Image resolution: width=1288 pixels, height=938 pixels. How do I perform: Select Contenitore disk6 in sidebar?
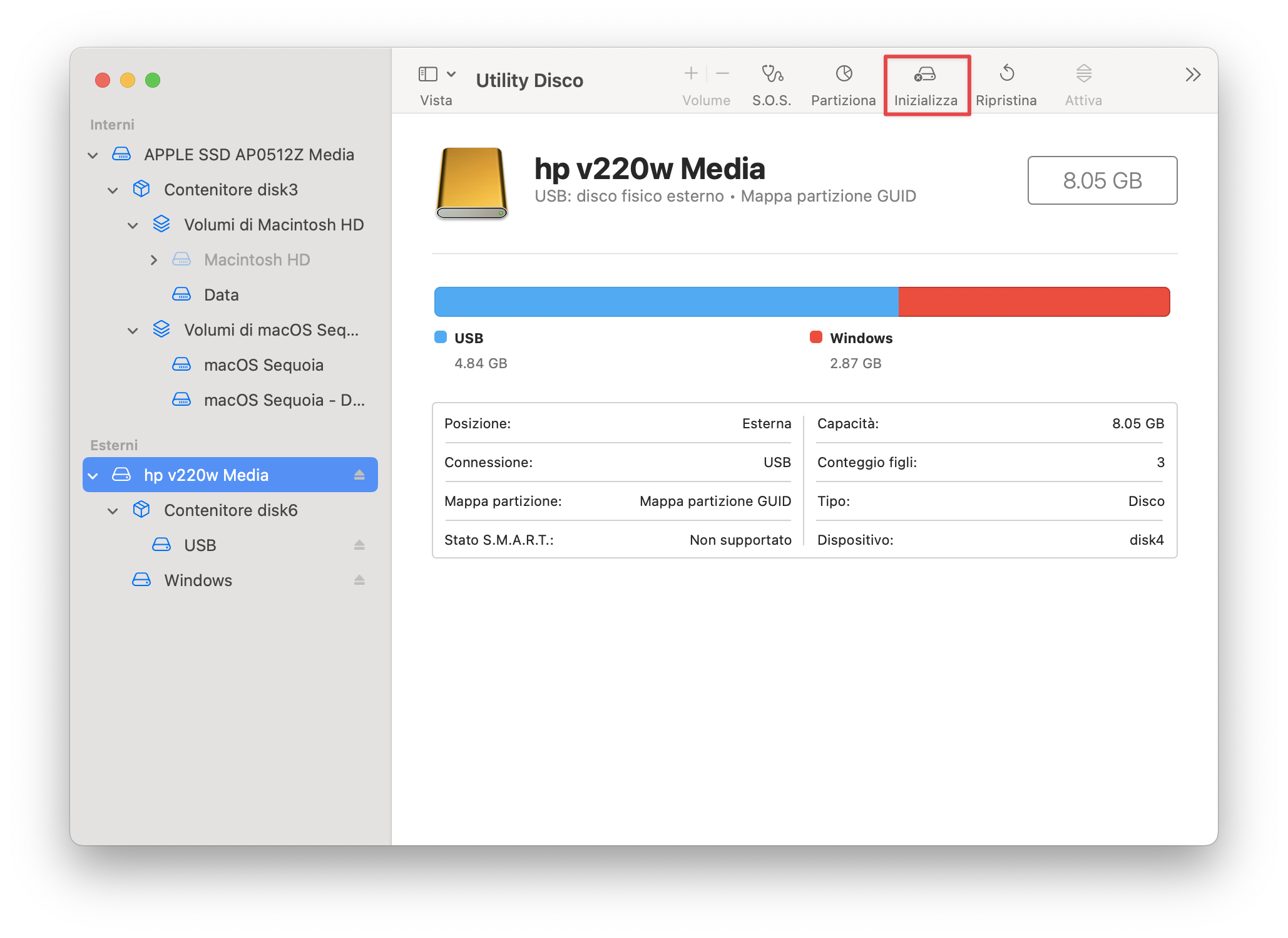pos(230,510)
